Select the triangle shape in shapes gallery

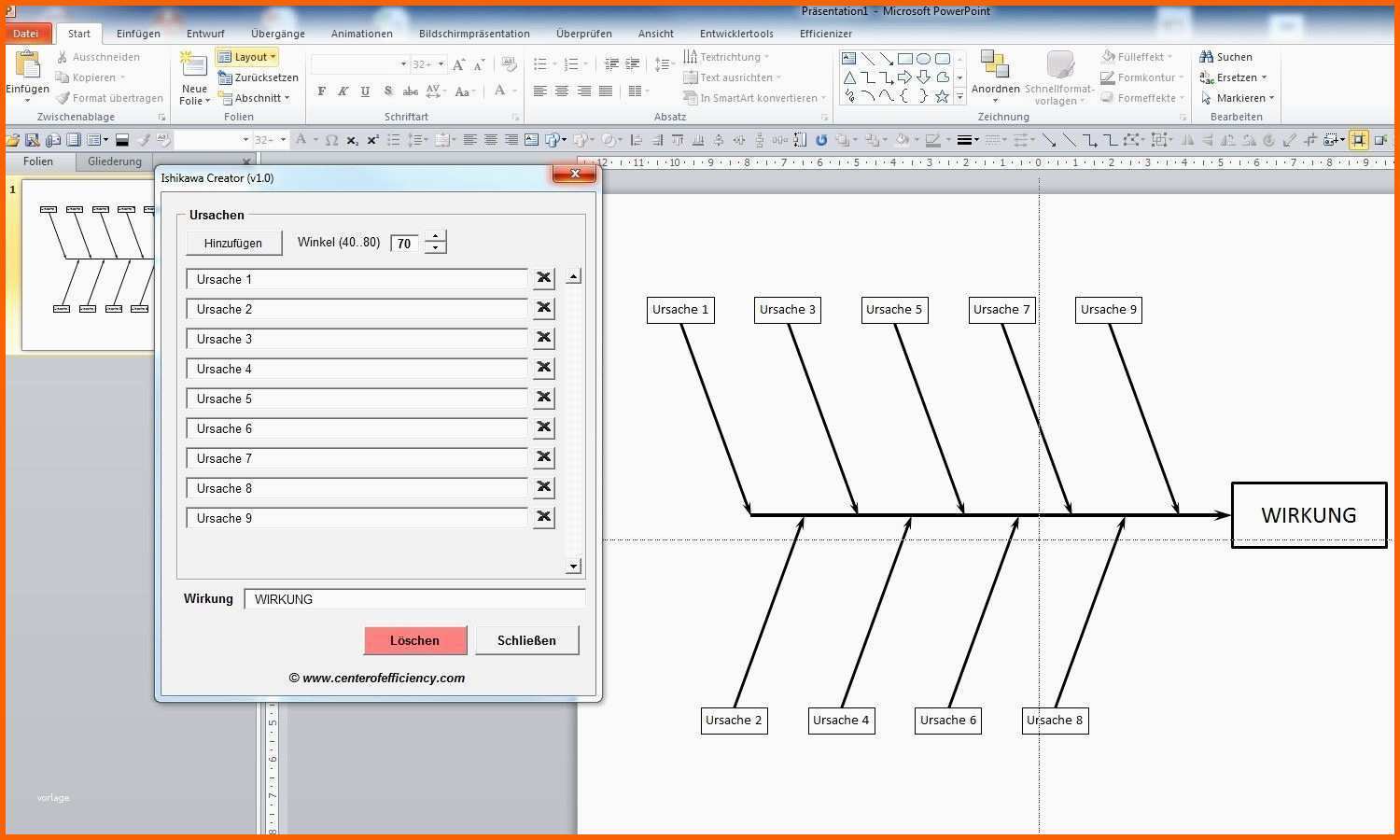[849, 77]
